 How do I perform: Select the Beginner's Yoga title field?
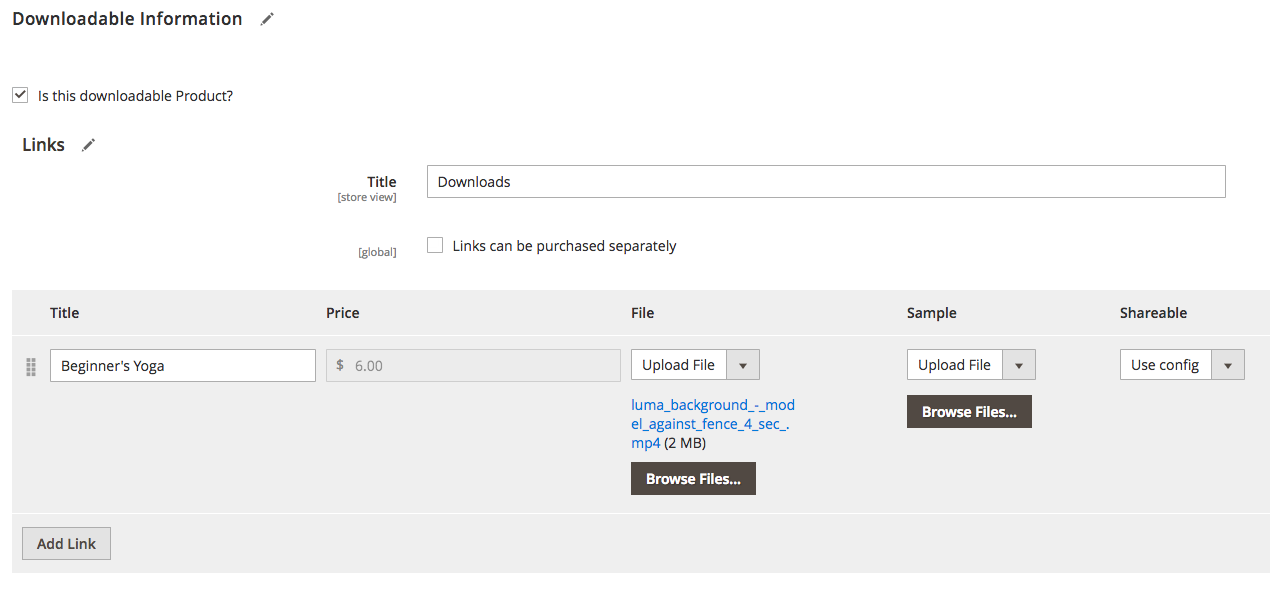(x=183, y=365)
